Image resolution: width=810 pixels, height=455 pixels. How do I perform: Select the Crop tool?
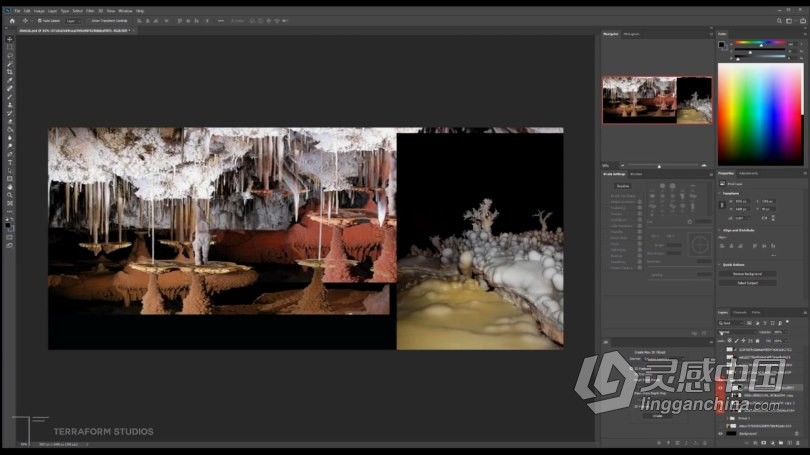tap(10, 72)
